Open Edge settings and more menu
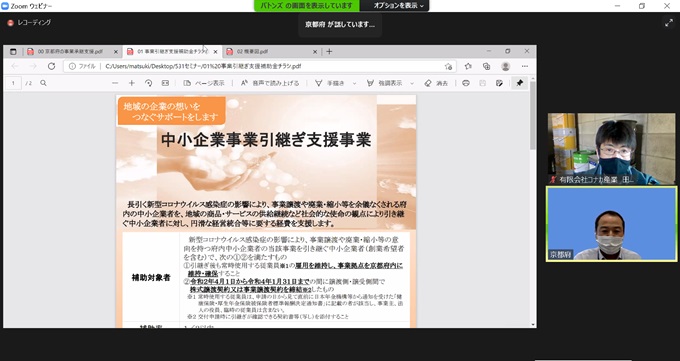 coord(525,66)
